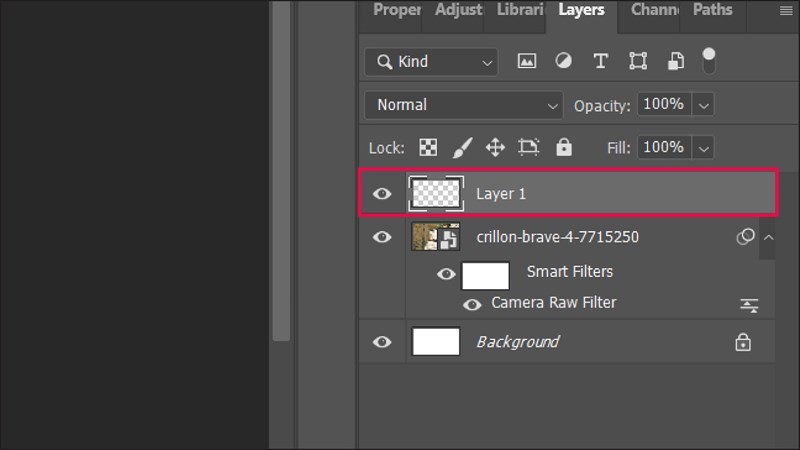Screen dimensions: 800x450
Task: Lock transparent pixels checkerboard icon
Action: [428, 148]
